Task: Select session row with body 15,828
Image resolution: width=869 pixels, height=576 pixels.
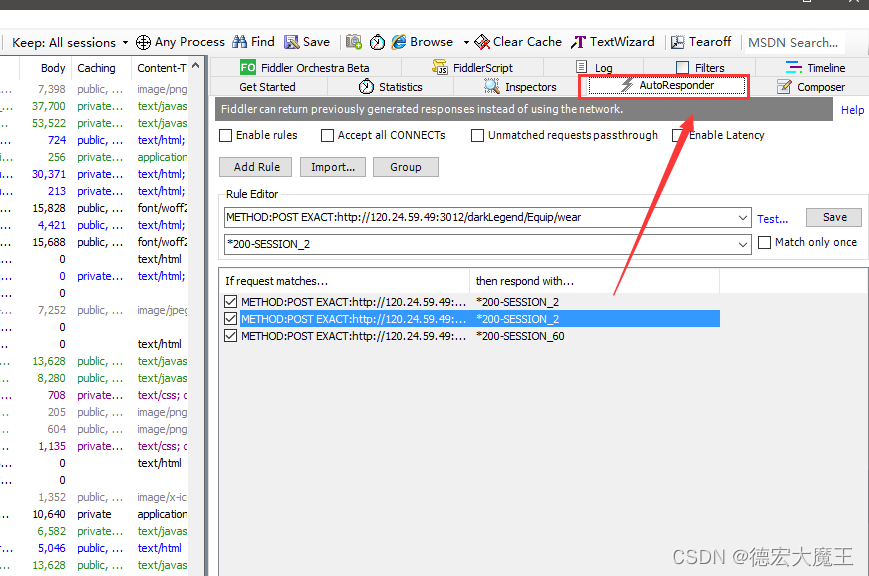Action: (x=94, y=208)
